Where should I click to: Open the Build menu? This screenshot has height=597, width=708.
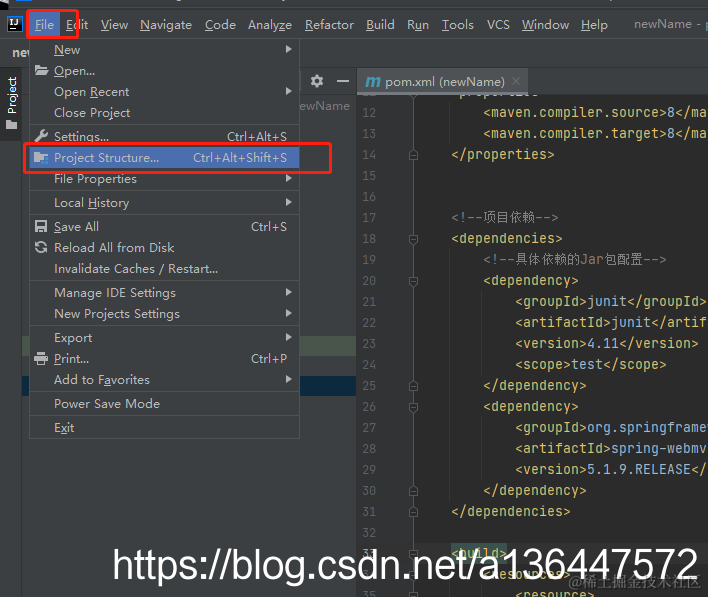click(380, 24)
